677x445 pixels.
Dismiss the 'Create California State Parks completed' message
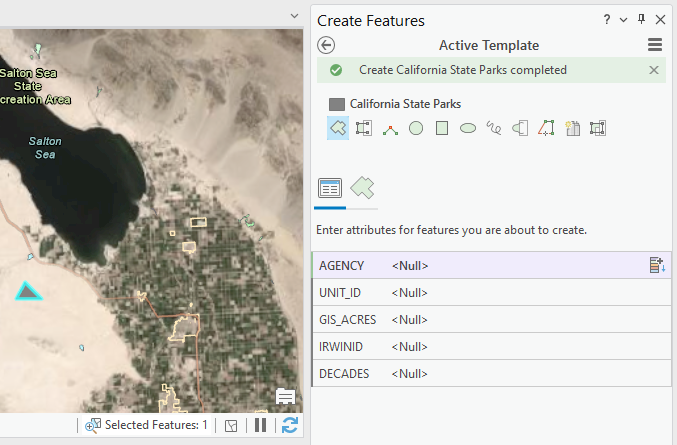click(x=654, y=70)
